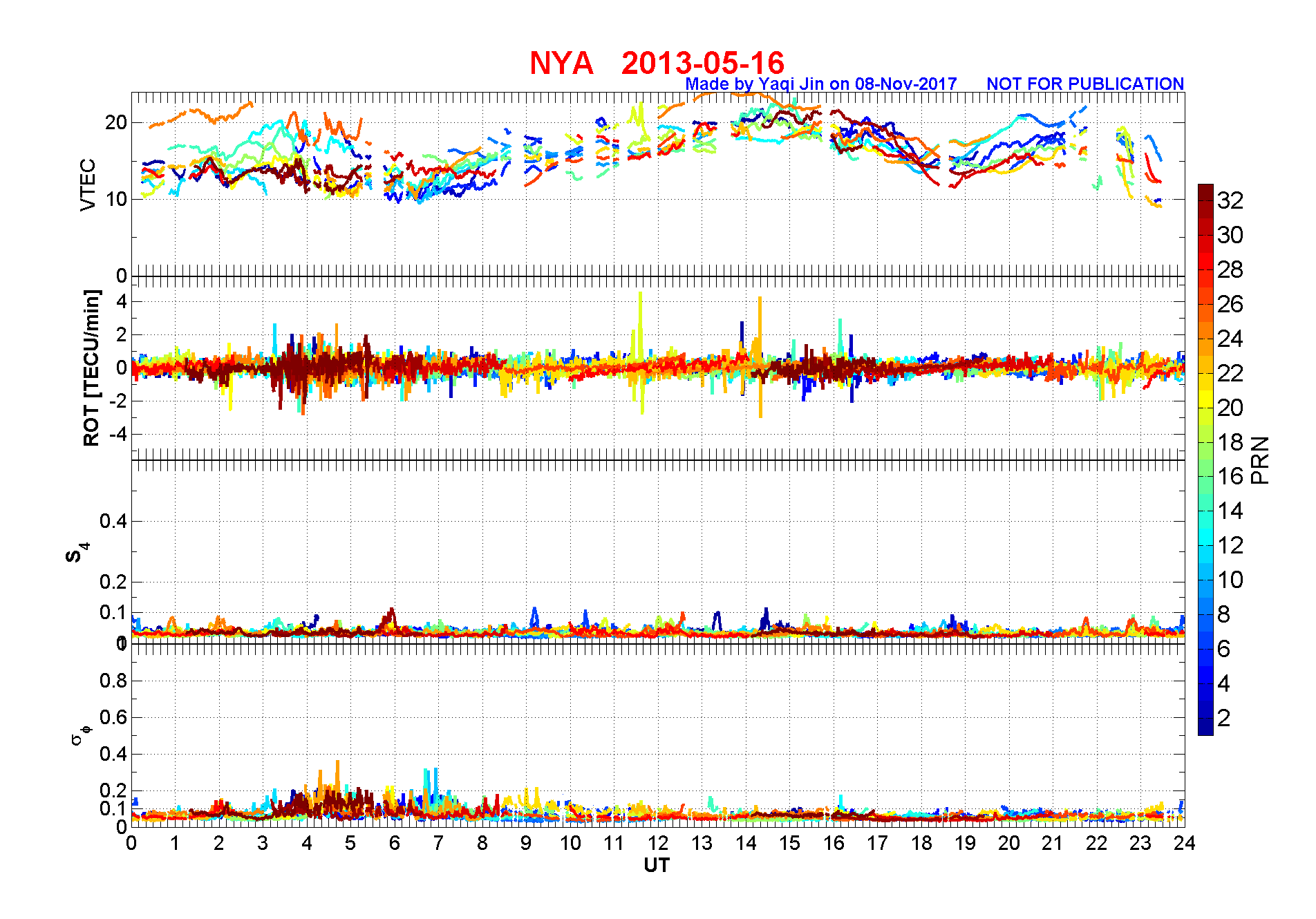Click the NOT FOR PUBLICATION label

(1085, 84)
